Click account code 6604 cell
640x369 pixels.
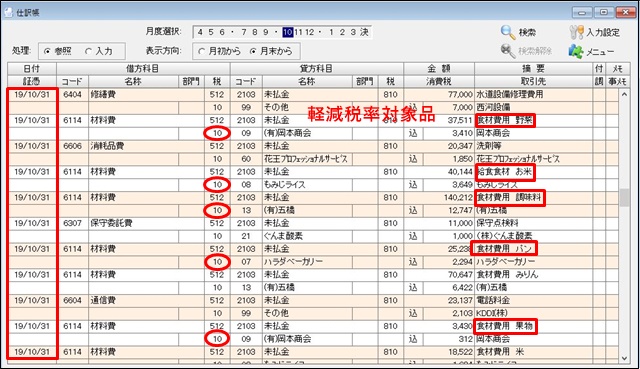click(x=72, y=300)
